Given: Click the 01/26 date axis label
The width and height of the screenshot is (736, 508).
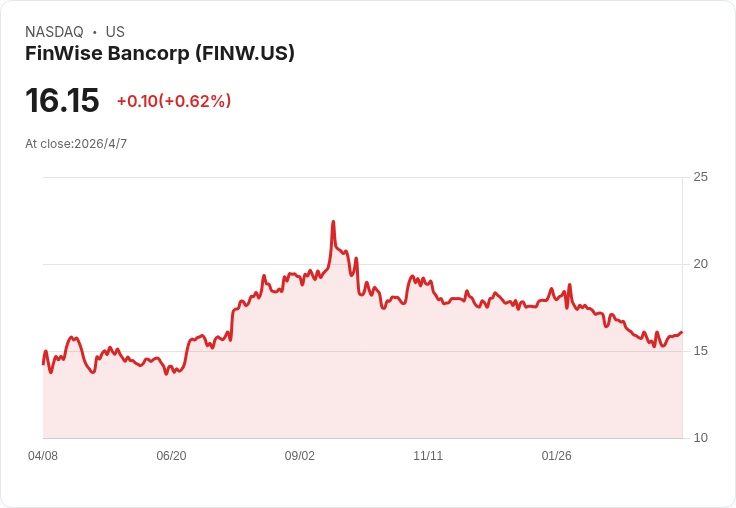Looking at the screenshot, I should (557, 455).
